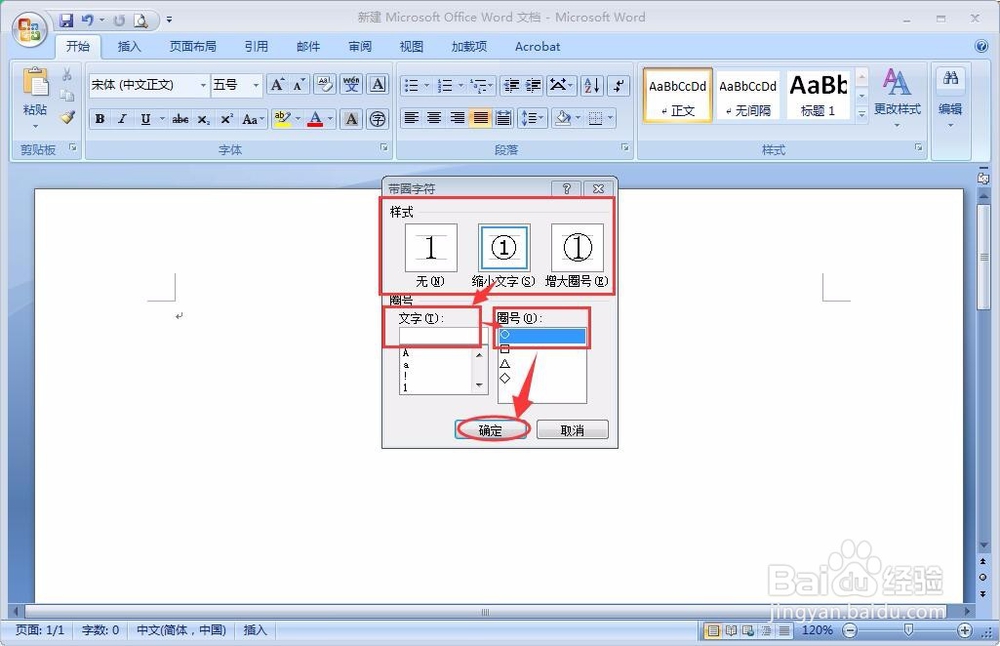Pick text highlight color button
The height and width of the screenshot is (646, 1000).
click(x=282, y=119)
